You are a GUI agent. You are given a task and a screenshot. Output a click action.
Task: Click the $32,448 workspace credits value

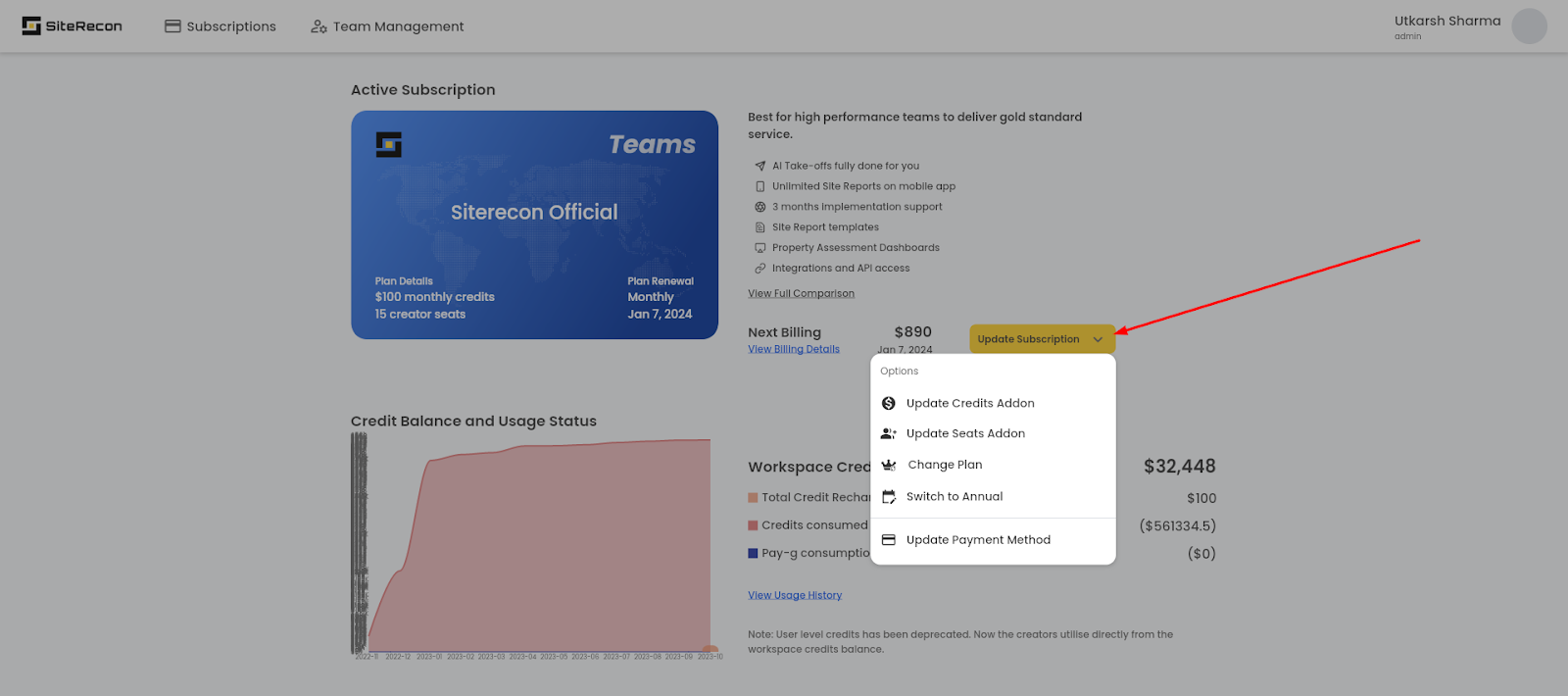[x=1180, y=467]
